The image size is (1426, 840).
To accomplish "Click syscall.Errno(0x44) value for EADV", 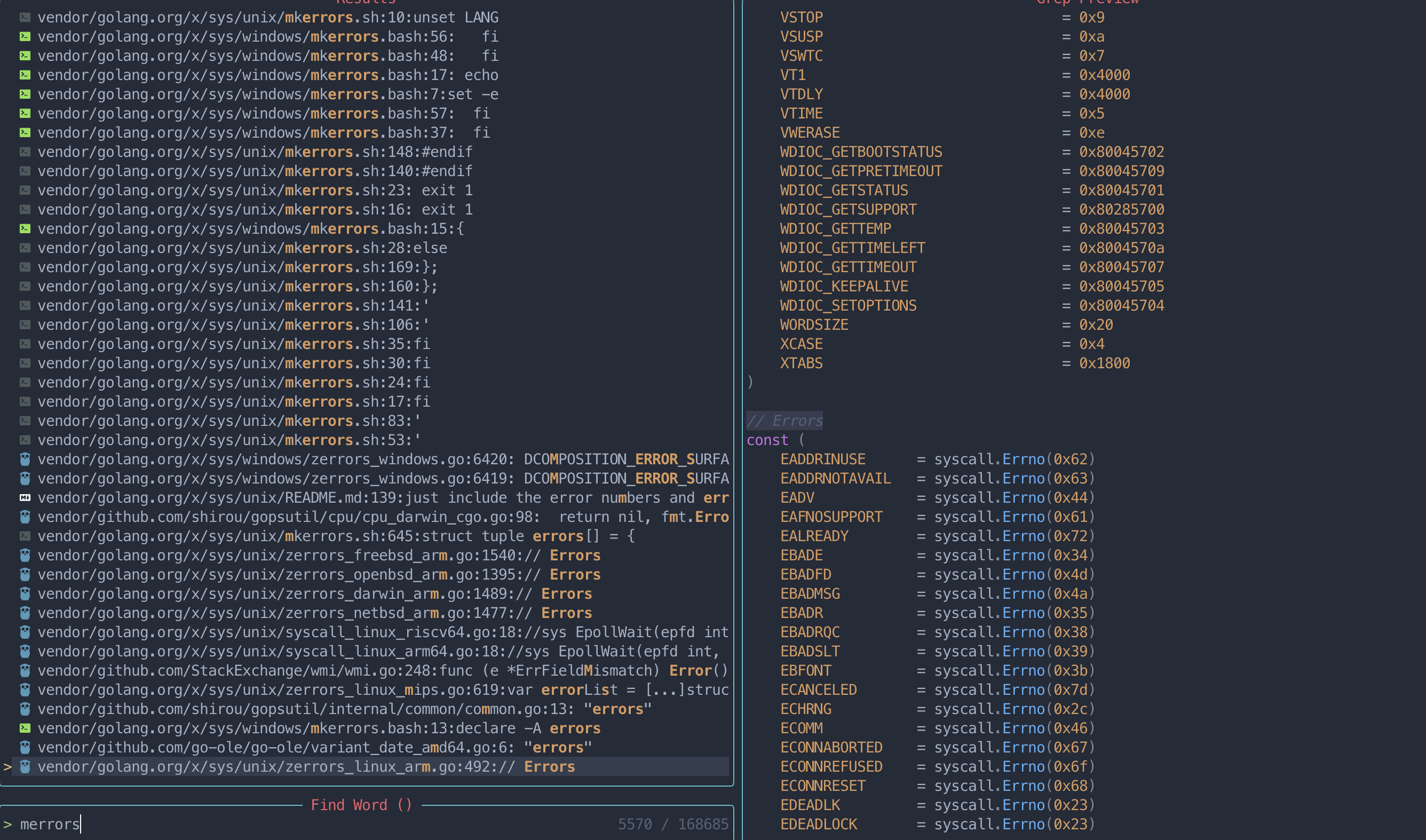I will 1015,498.
